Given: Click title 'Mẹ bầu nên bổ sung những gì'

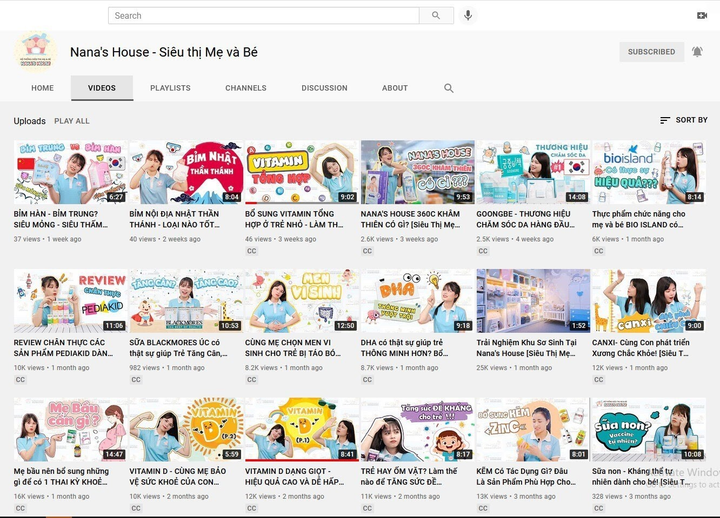Looking at the screenshot, I should coord(61,476).
